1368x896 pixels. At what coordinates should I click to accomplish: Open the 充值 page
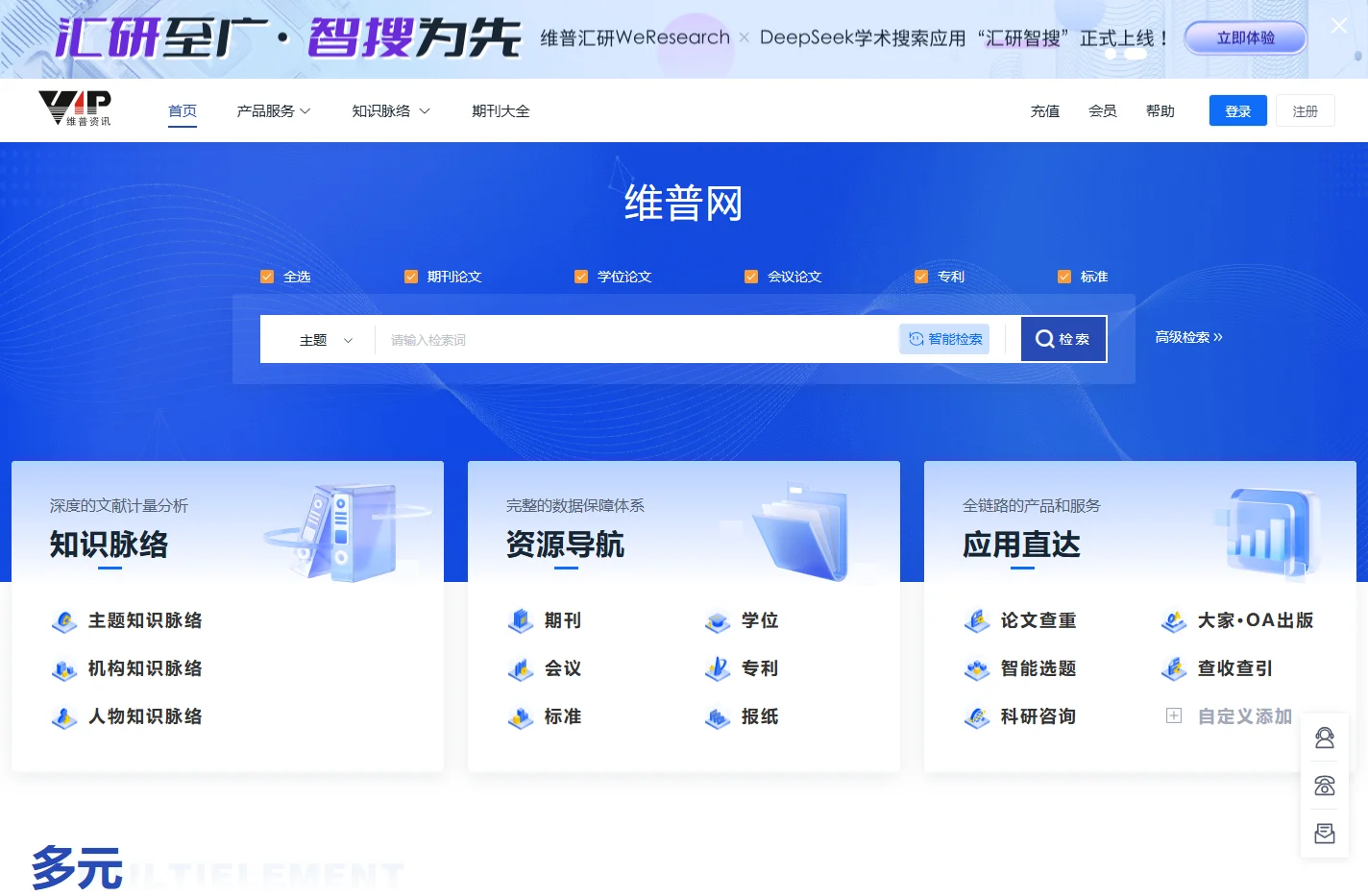tap(1045, 111)
